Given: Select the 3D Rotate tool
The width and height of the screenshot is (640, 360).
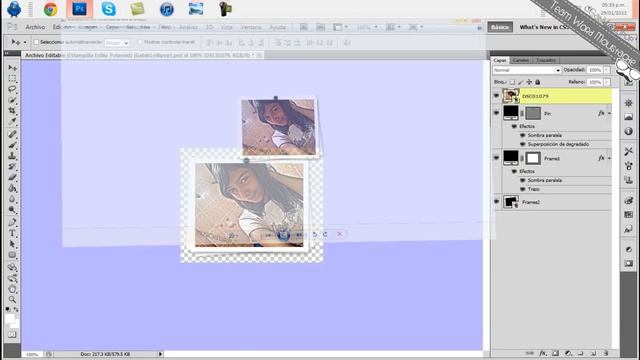Looking at the screenshot, I should (x=13, y=267).
